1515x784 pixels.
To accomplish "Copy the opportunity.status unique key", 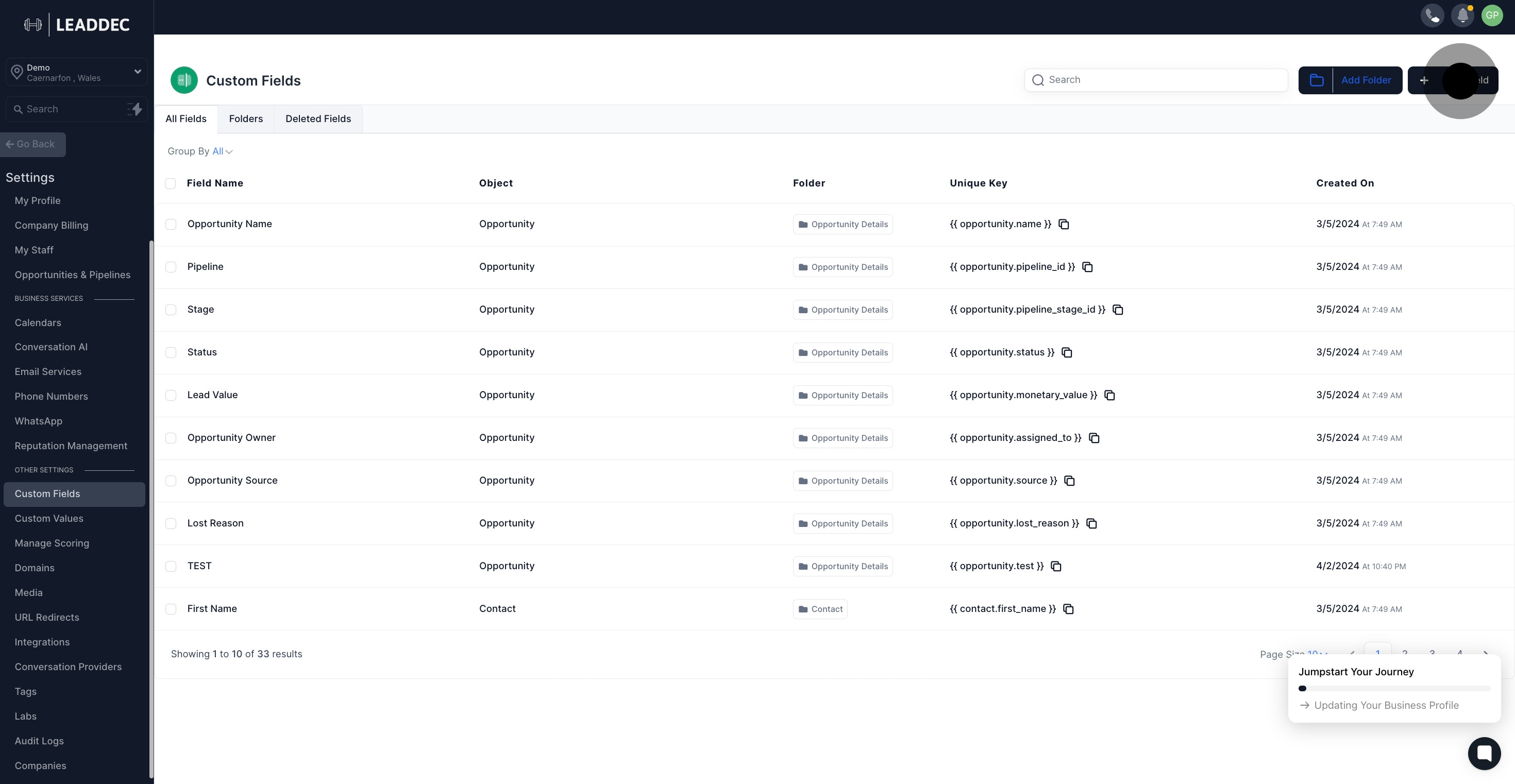I will (x=1067, y=353).
